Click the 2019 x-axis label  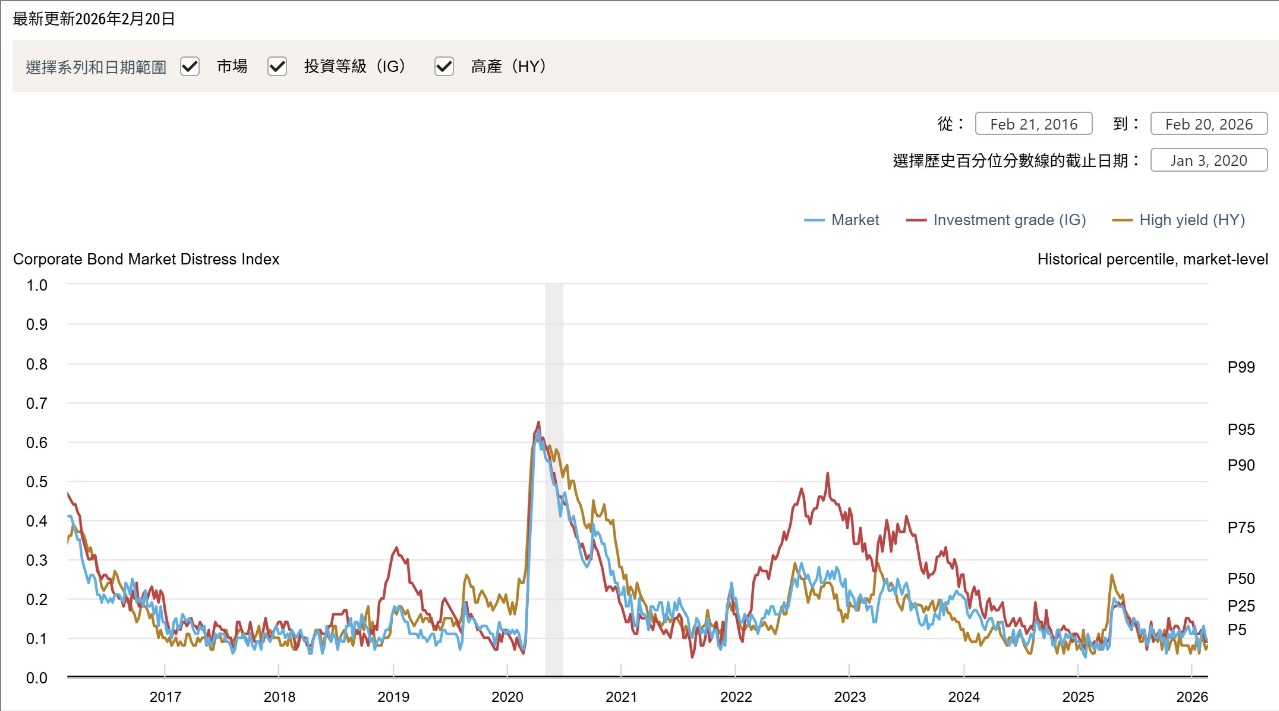click(x=393, y=697)
